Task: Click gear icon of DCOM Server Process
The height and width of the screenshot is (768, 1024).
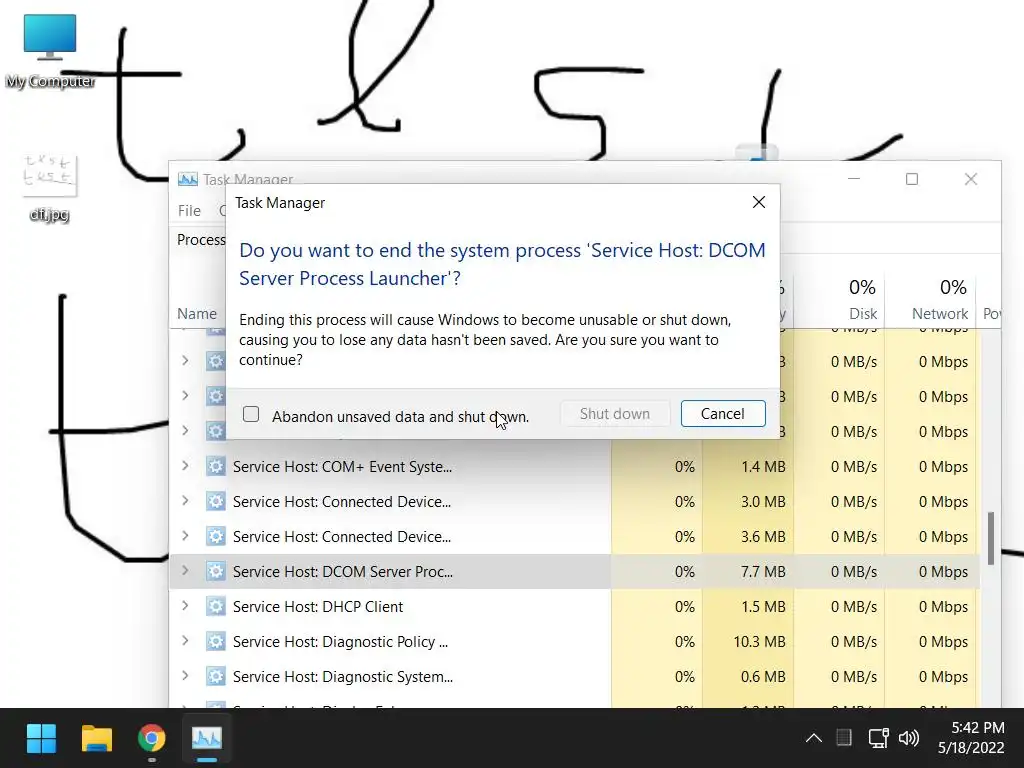Action: click(216, 571)
